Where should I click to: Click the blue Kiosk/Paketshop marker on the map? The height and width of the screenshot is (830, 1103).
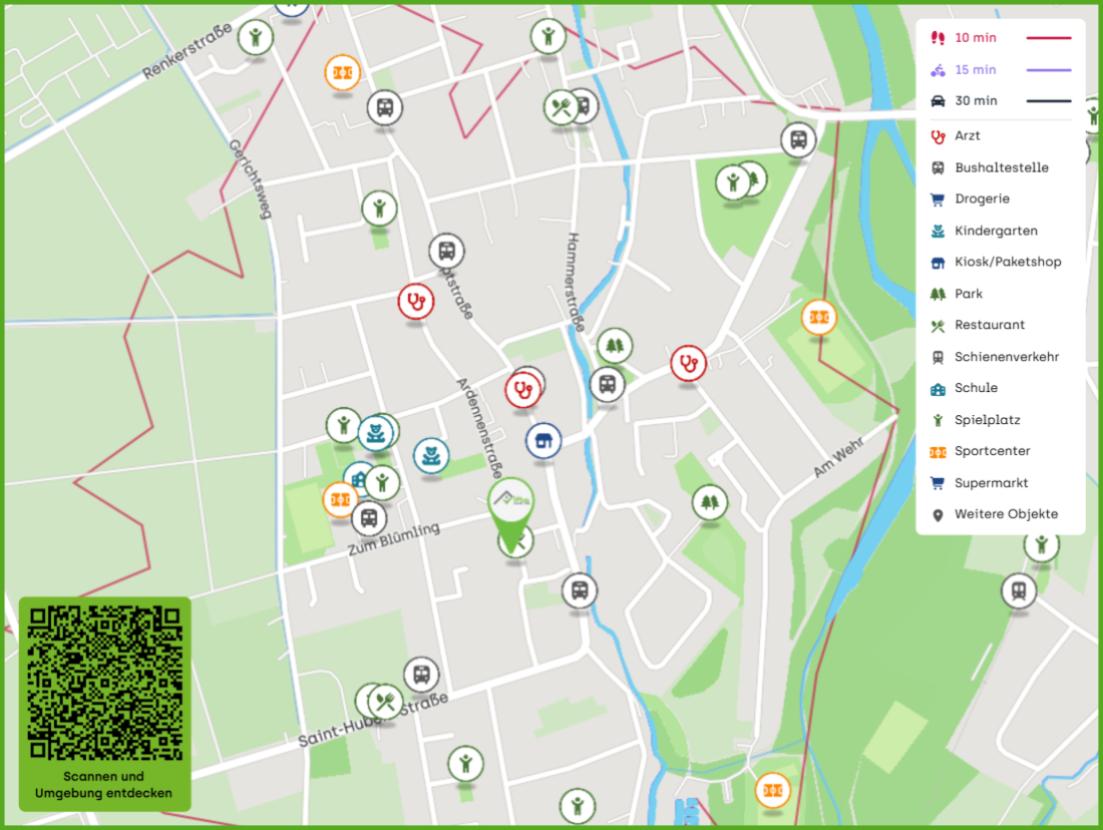pos(544,441)
